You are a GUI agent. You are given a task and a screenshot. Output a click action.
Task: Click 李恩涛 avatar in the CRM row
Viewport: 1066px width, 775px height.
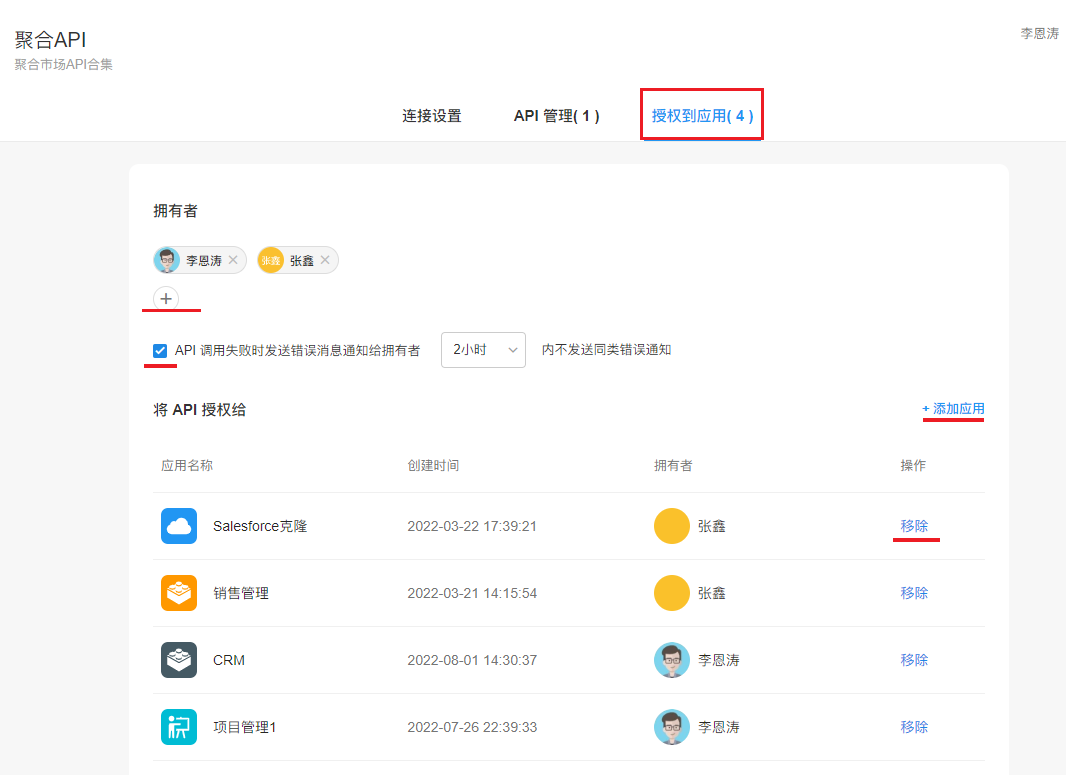coord(672,660)
